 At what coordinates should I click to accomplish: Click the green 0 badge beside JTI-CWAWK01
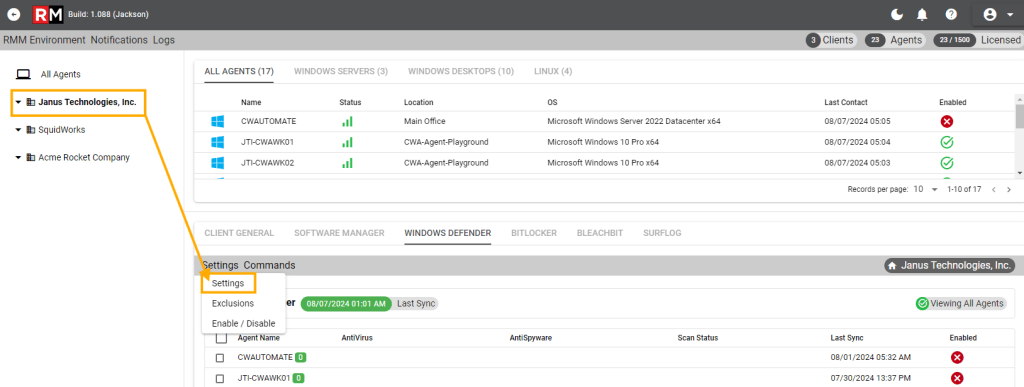click(x=298, y=379)
